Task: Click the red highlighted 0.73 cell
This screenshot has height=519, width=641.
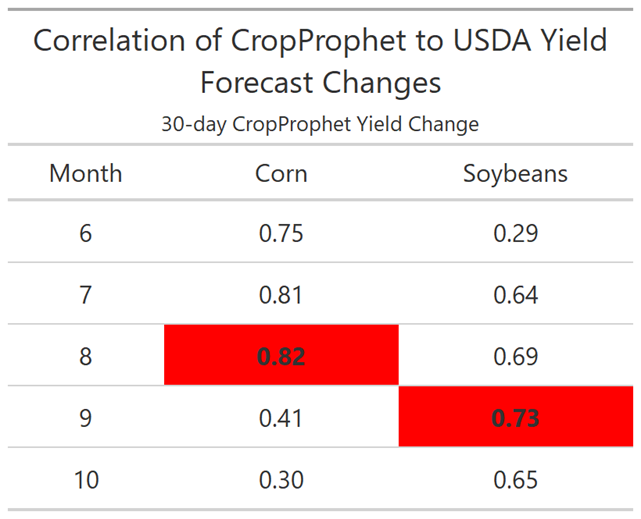Action: pyautogui.click(x=516, y=416)
